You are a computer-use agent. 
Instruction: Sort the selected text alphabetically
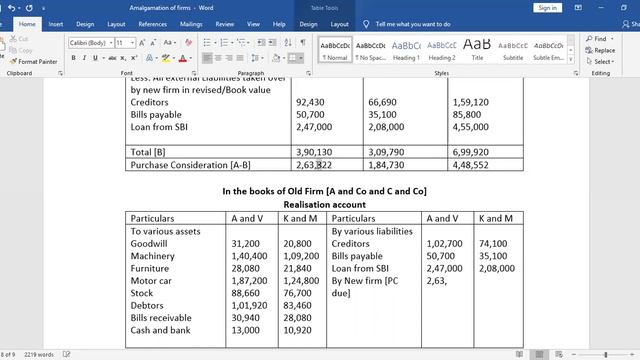point(288,42)
